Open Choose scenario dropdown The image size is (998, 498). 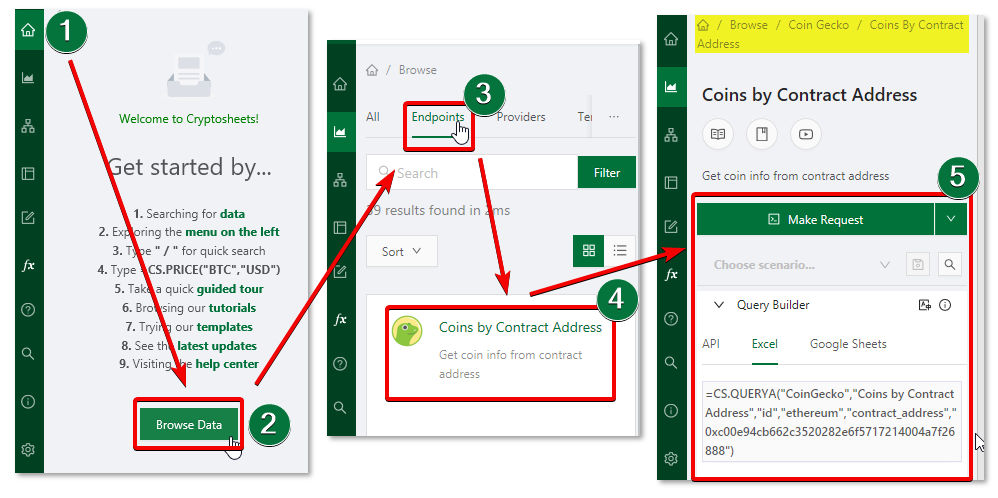[799, 265]
